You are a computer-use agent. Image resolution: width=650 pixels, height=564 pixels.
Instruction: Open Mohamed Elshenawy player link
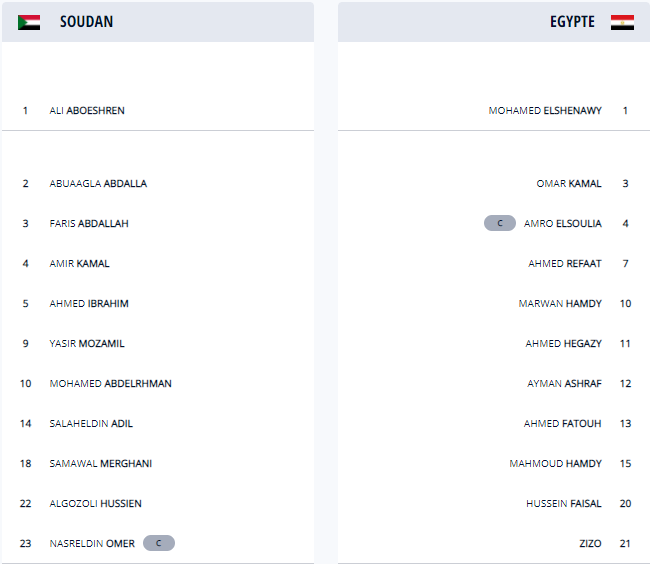coord(545,110)
